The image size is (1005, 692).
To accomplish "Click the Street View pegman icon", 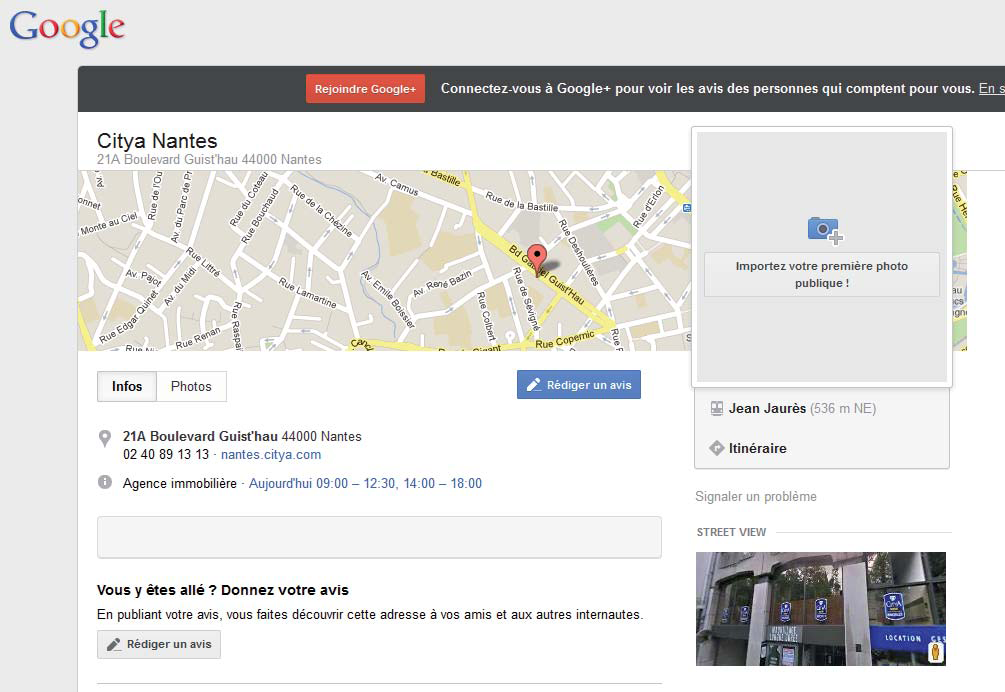I will tap(936, 652).
